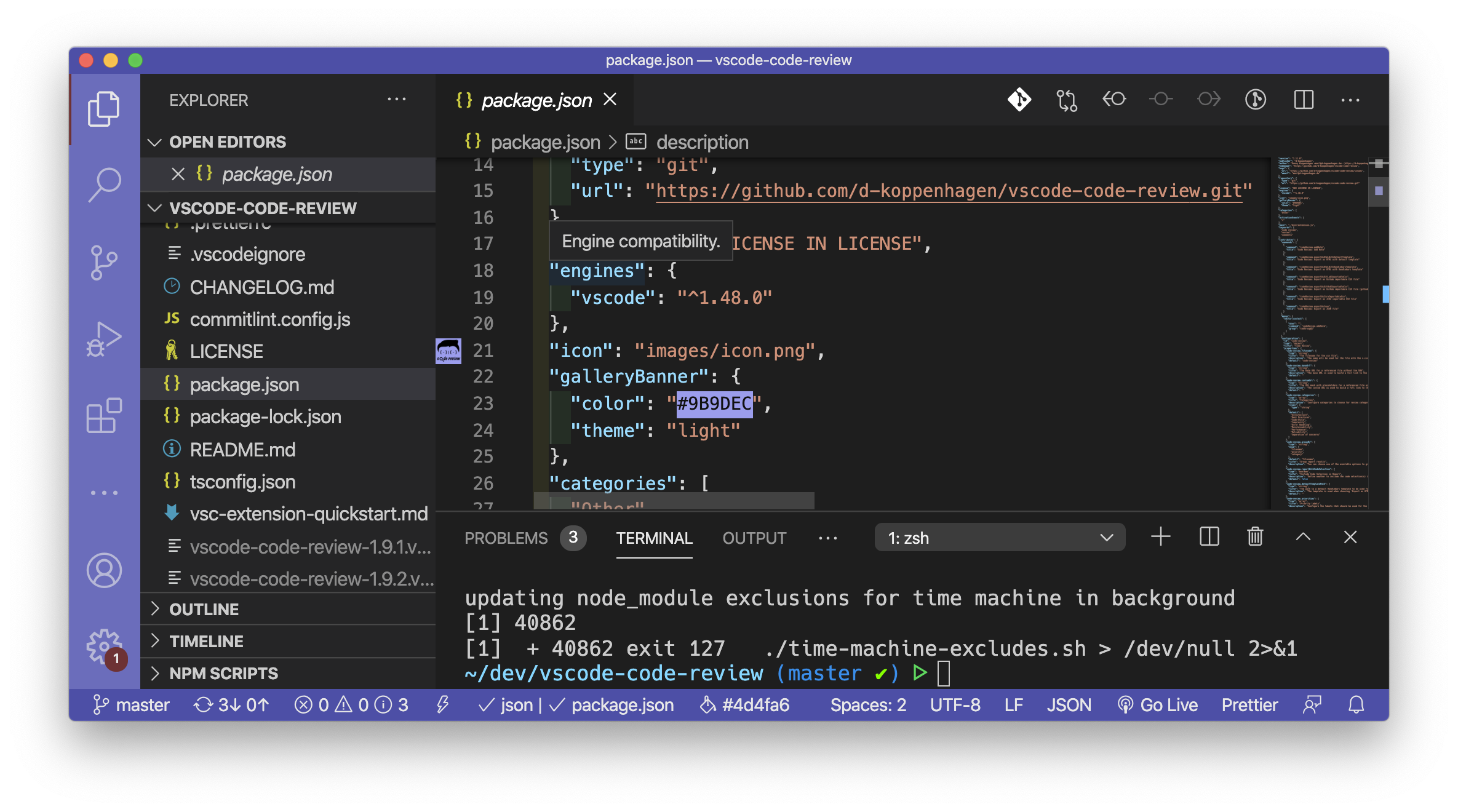Click the feedback icon in status bar
Image resolution: width=1458 pixels, height=812 pixels.
1312,705
